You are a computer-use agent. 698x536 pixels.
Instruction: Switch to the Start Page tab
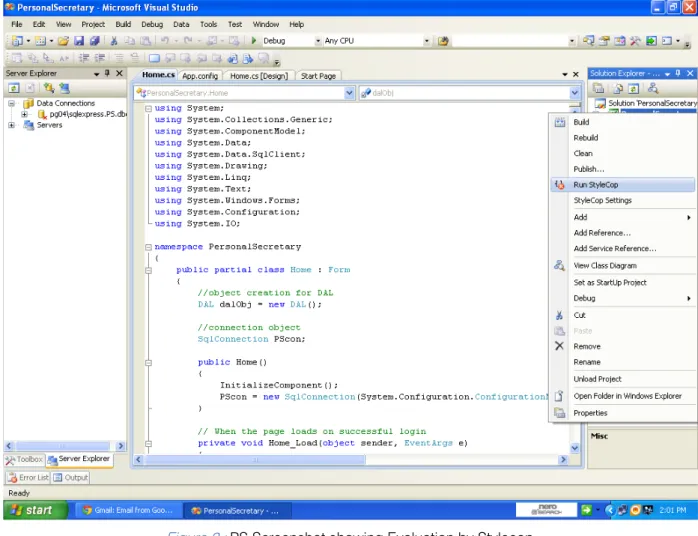[318, 76]
